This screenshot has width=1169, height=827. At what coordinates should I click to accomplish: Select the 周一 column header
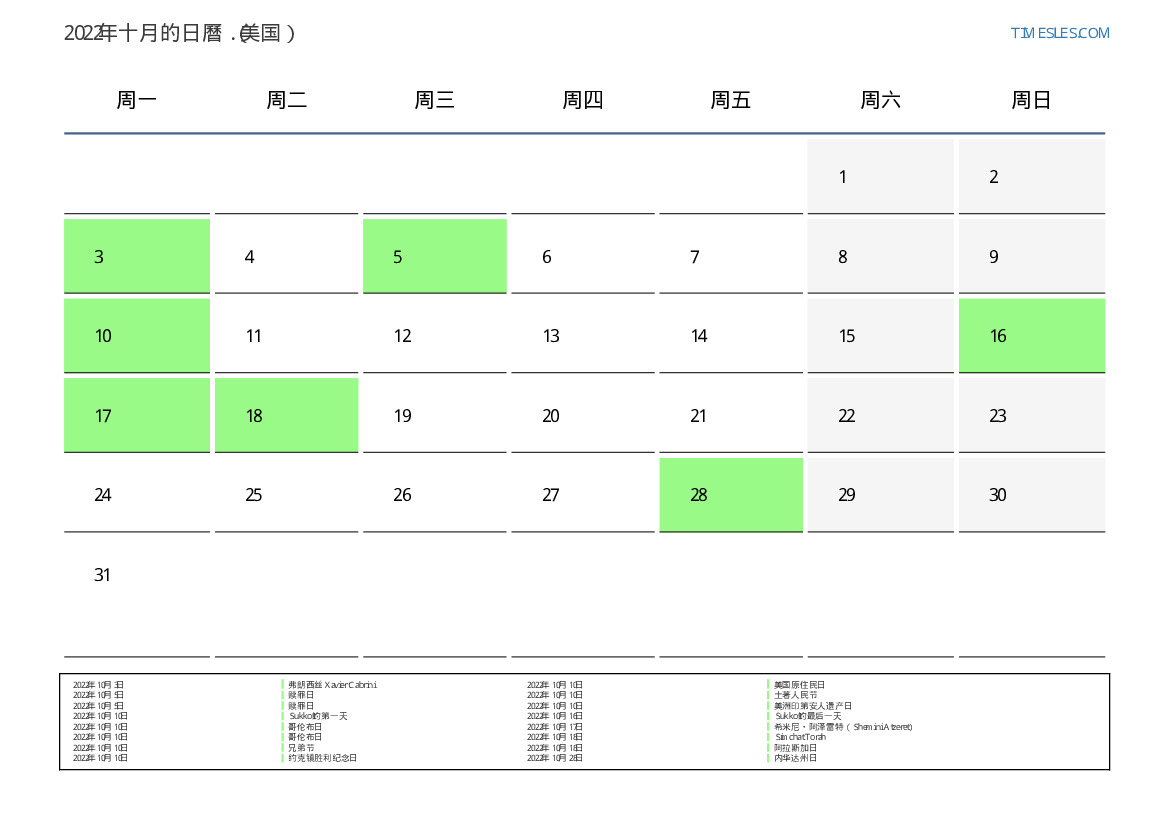(137, 100)
